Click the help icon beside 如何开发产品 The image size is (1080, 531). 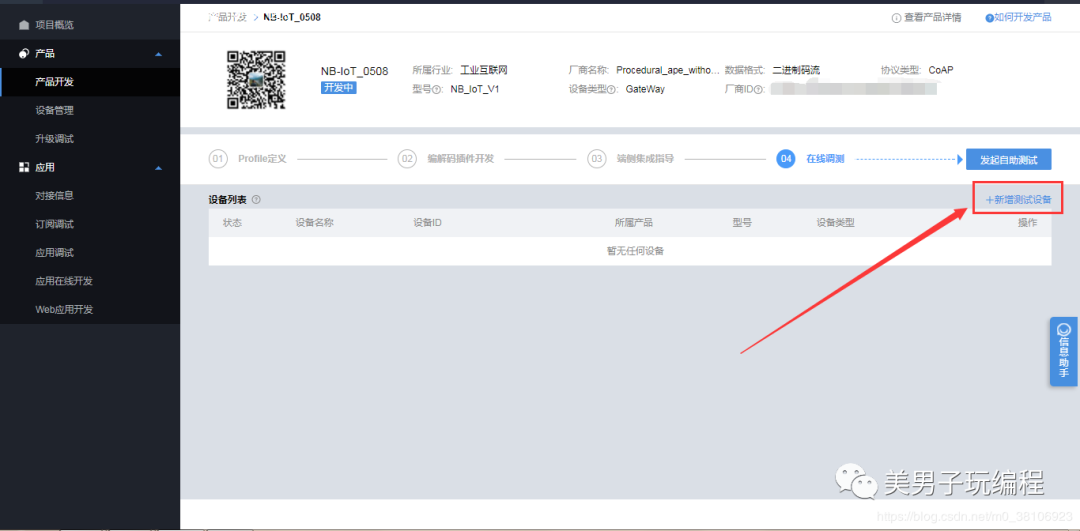(990, 18)
